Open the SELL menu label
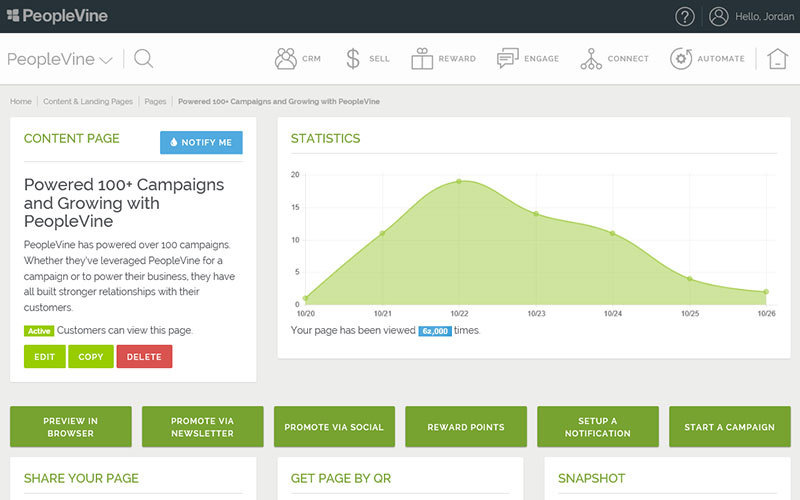The image size is (800, 500). tap(379, 59)
